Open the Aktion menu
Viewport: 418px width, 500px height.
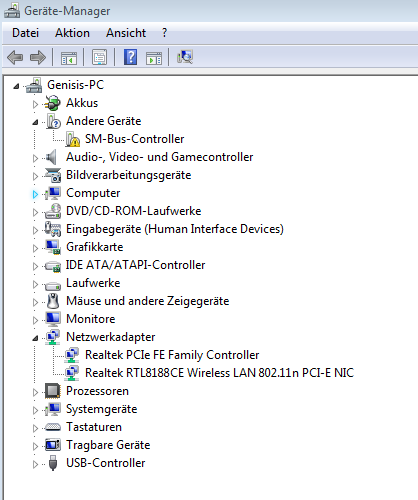coord(72,33)
